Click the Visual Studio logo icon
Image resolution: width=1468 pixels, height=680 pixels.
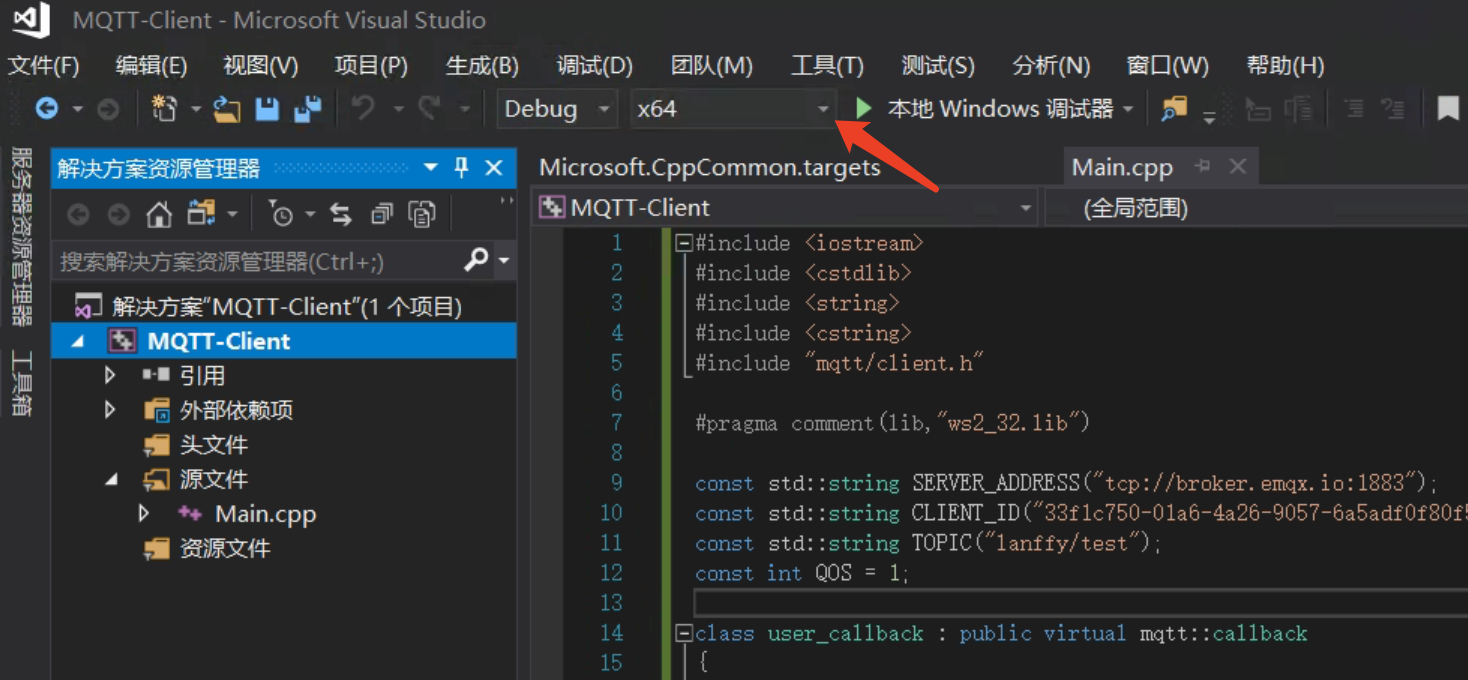[30, 20]
